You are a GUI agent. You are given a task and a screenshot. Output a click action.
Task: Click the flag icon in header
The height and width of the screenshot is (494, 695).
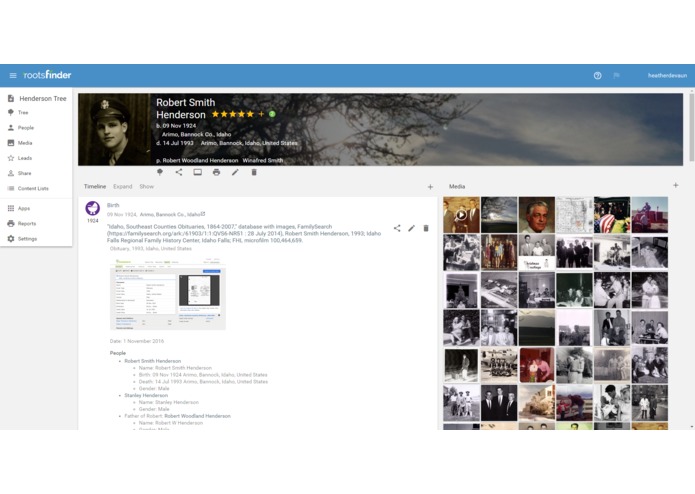[616, 76]
